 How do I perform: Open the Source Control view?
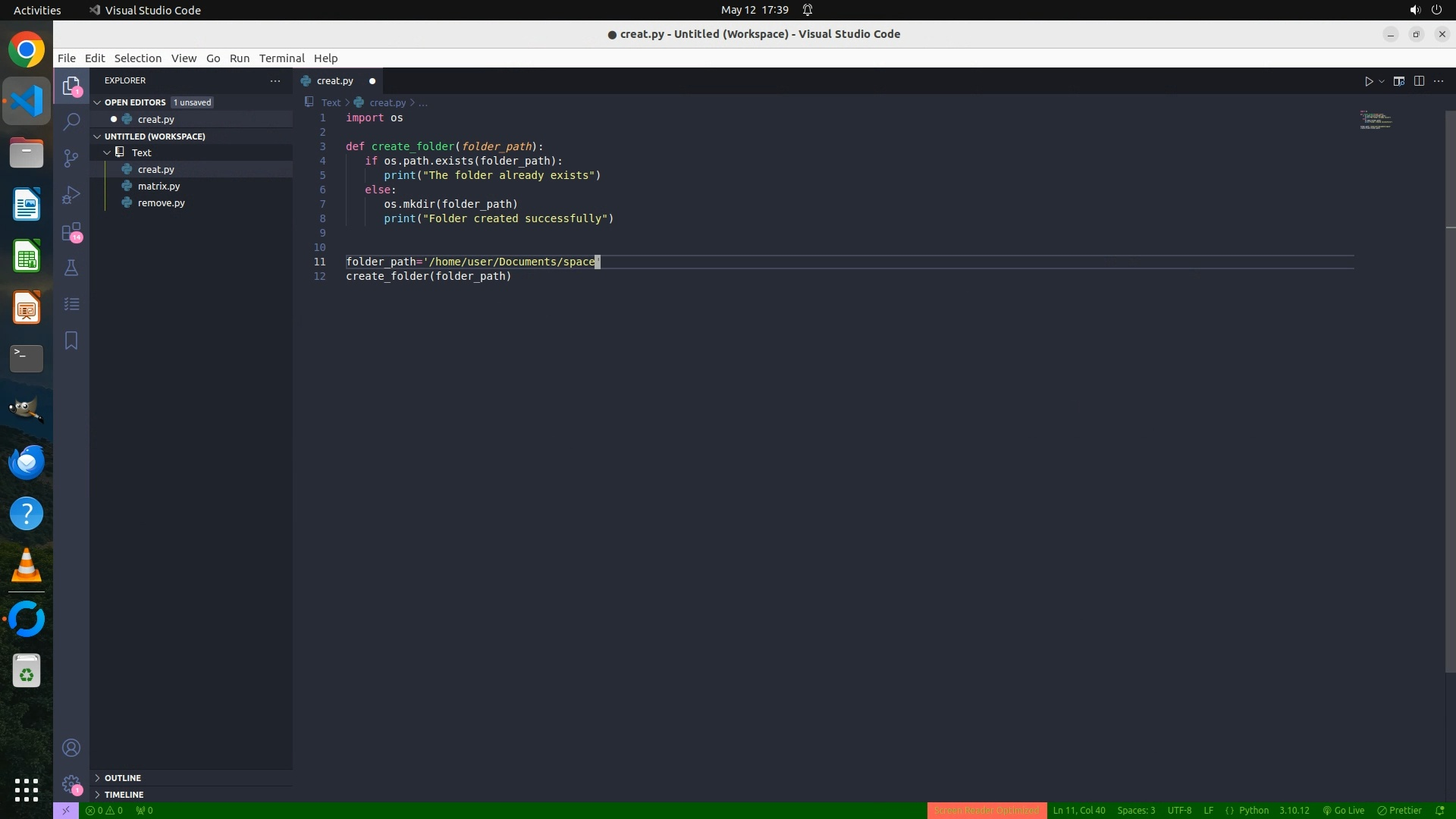(71, 158)
